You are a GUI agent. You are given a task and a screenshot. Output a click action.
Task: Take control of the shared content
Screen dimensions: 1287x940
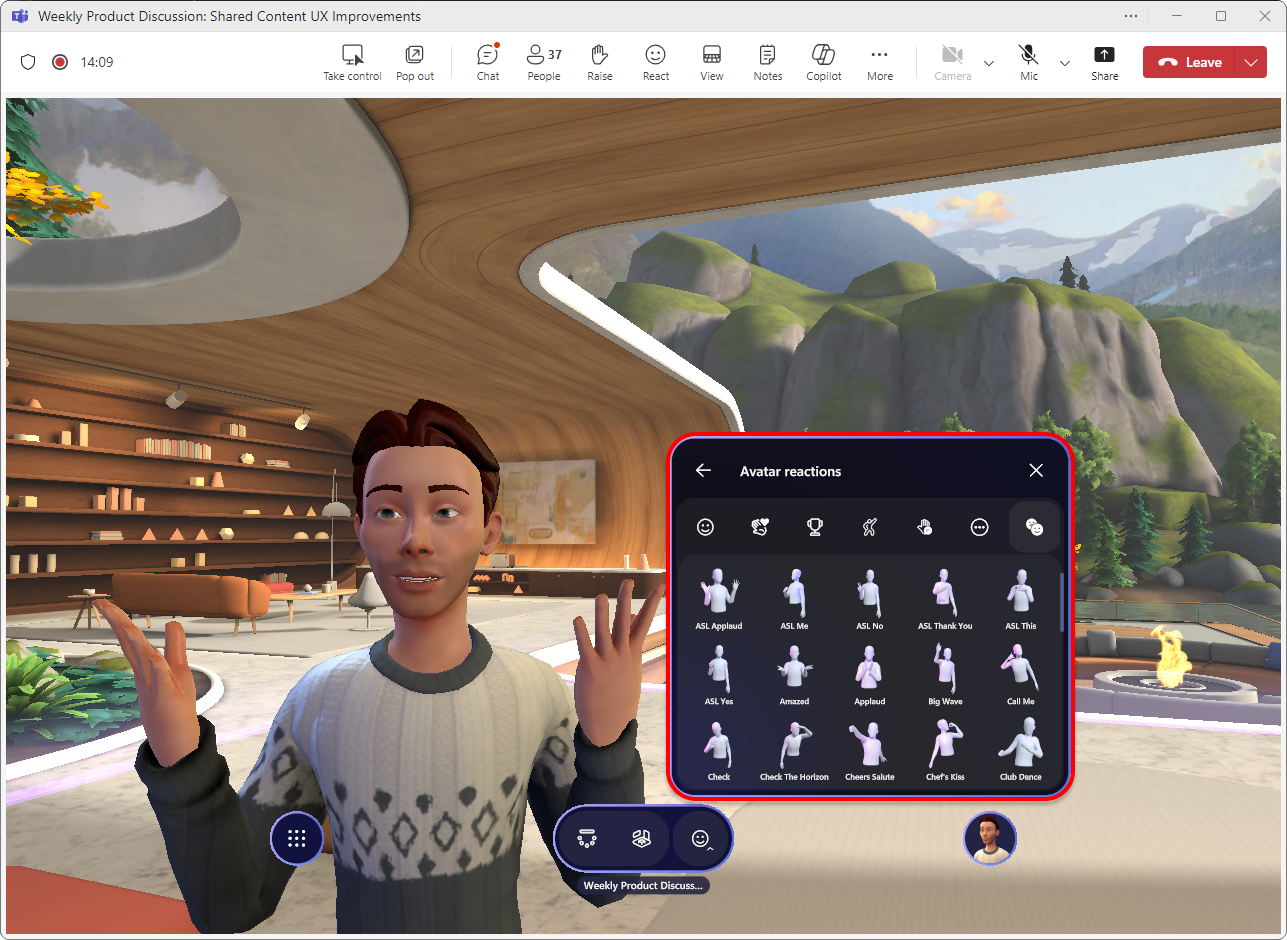[352, 61]
